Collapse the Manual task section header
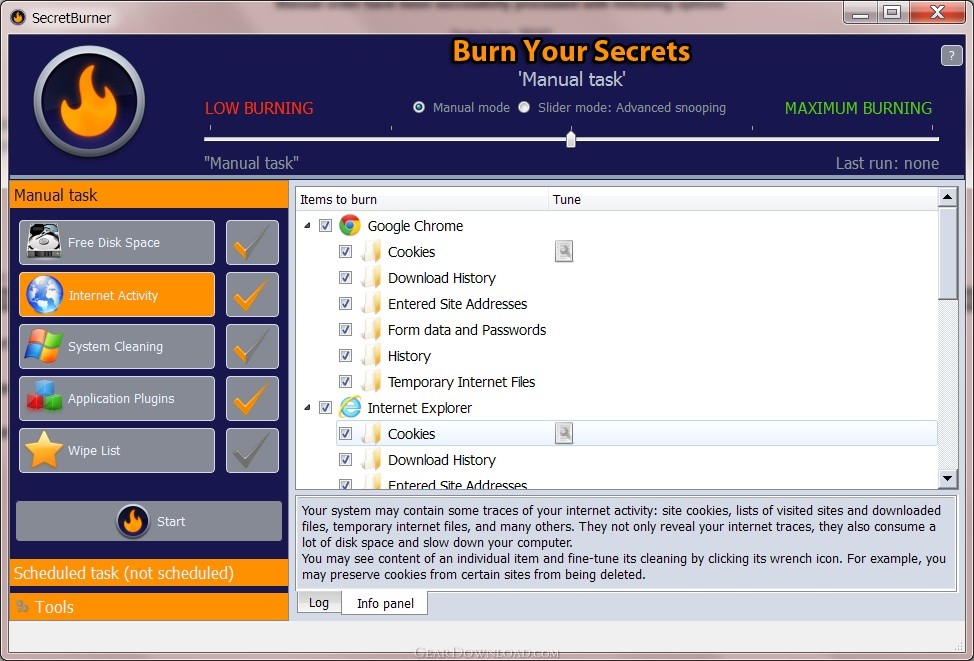The height and width of the screenshot is (661, 974). click(x=149, y=195)
